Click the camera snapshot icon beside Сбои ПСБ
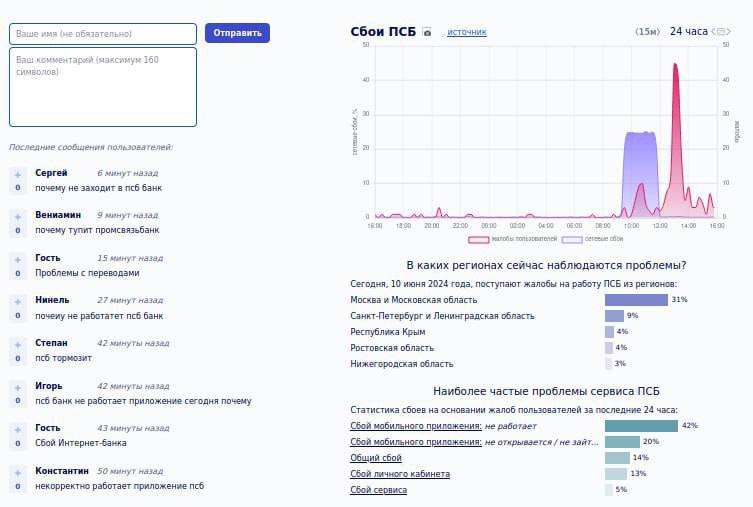753x507 pixels. [x=426, y=32]
